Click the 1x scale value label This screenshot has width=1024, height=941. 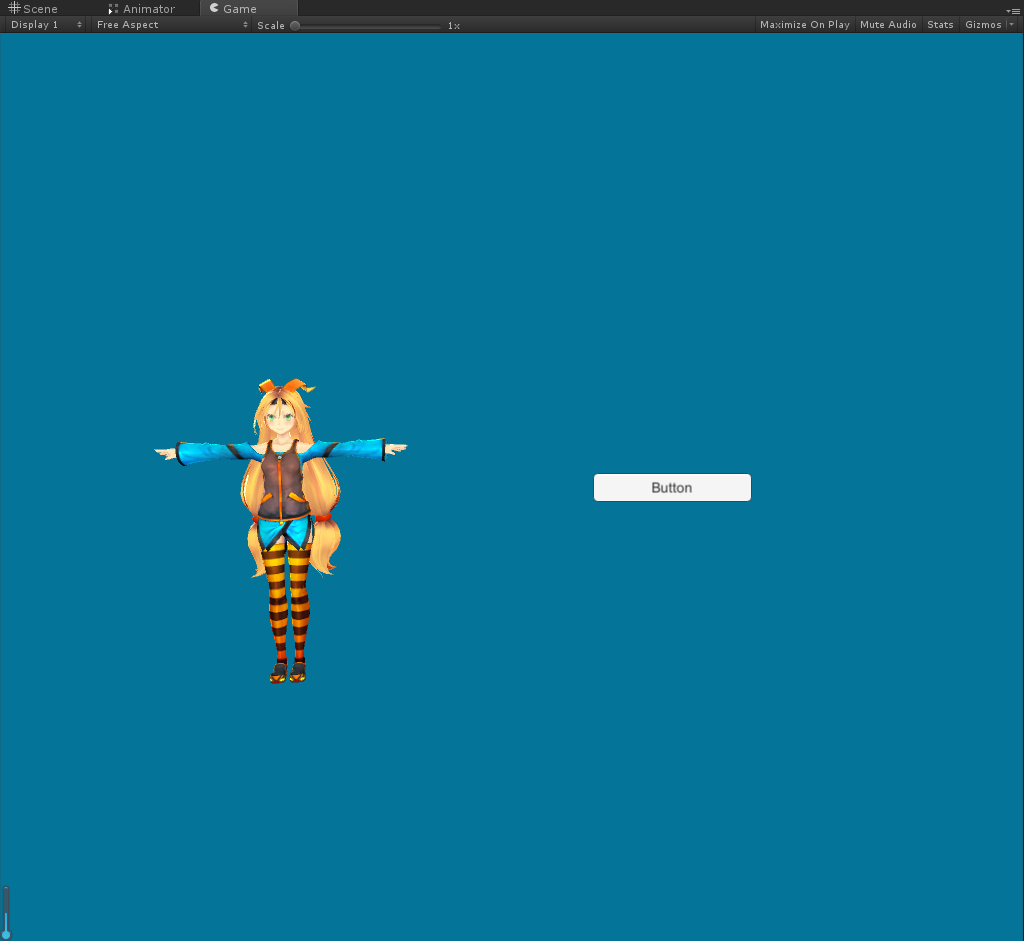(x=453, y=26)
